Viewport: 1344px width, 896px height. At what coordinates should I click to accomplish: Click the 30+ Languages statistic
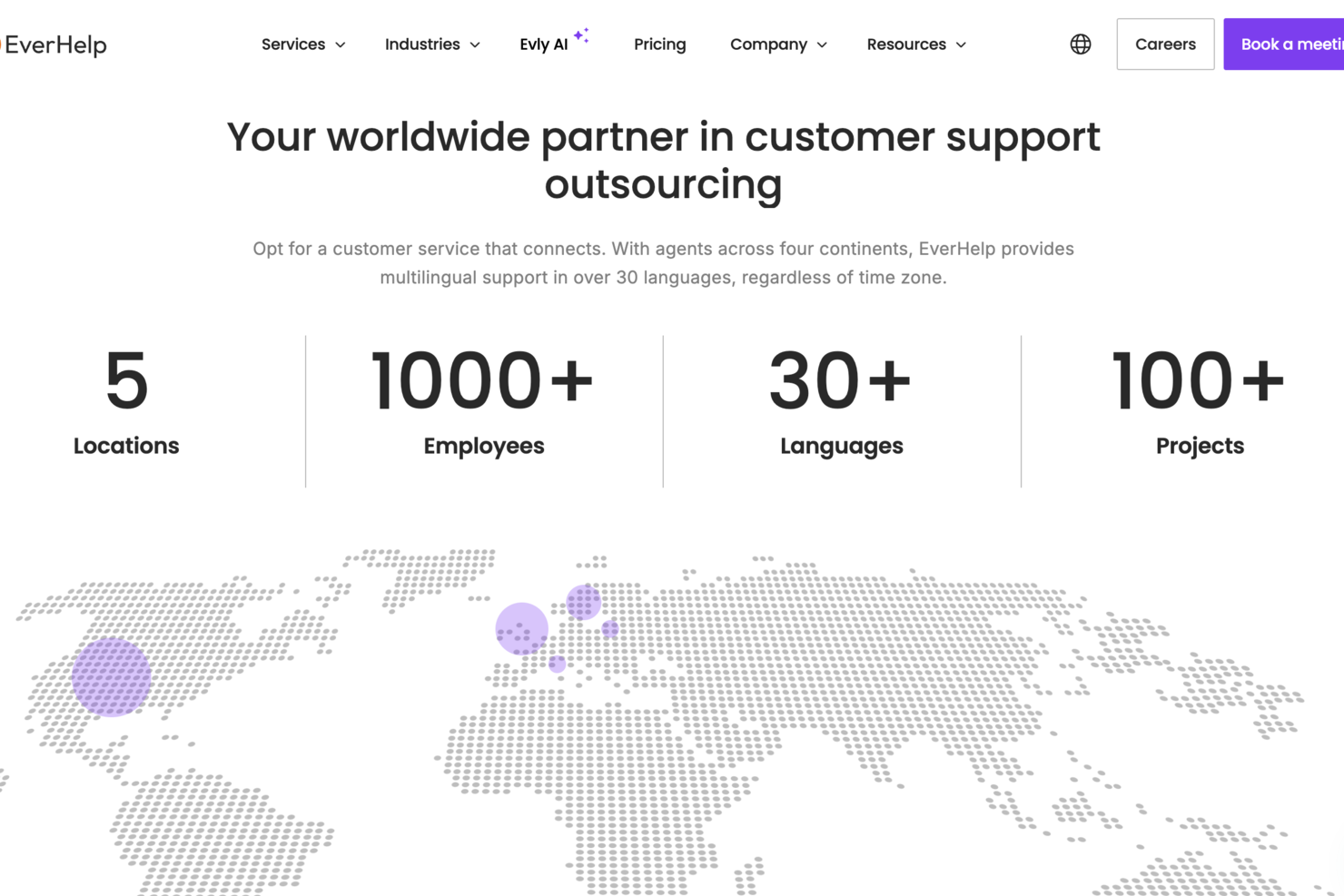(841, 404)
